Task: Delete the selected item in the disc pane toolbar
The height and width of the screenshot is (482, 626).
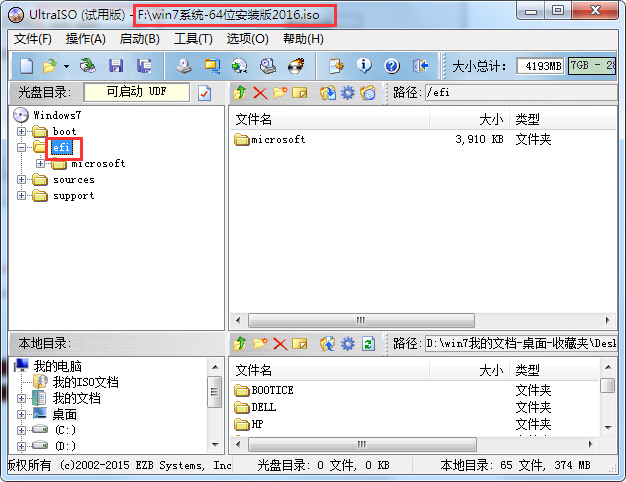Action: [x=260, y=93]
